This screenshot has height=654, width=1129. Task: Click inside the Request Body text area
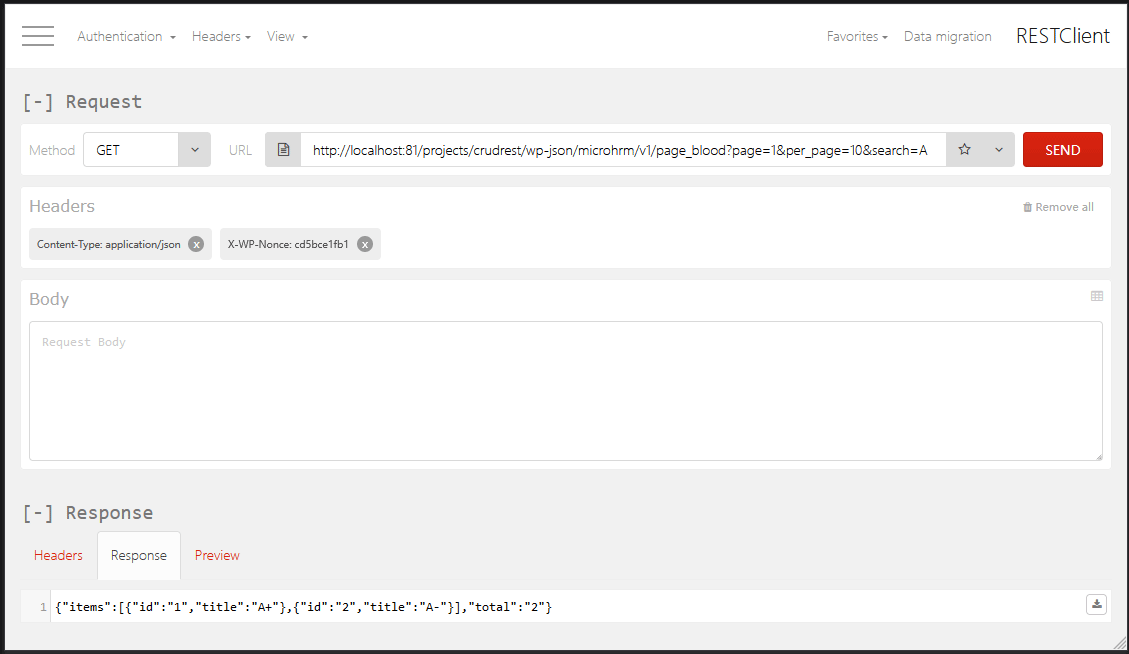click(x=565, y=390)
